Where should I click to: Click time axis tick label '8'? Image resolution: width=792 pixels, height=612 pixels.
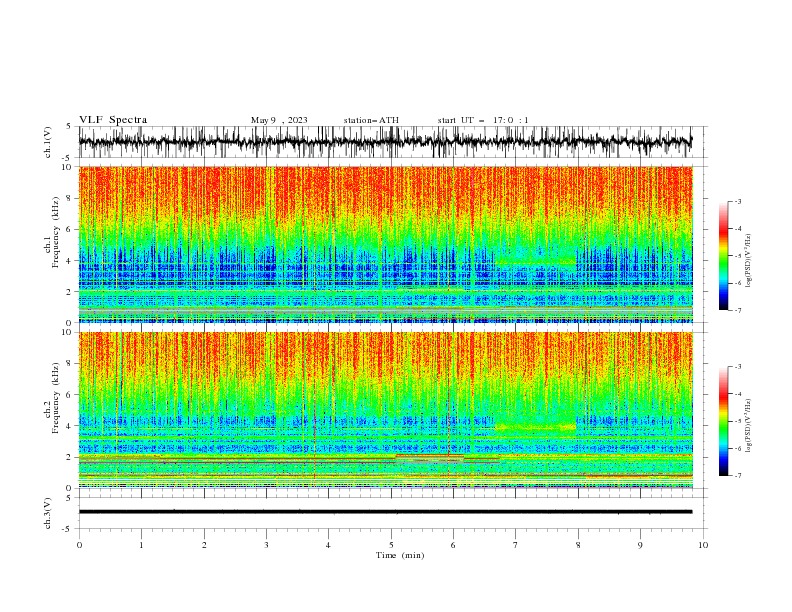(578, 545)
